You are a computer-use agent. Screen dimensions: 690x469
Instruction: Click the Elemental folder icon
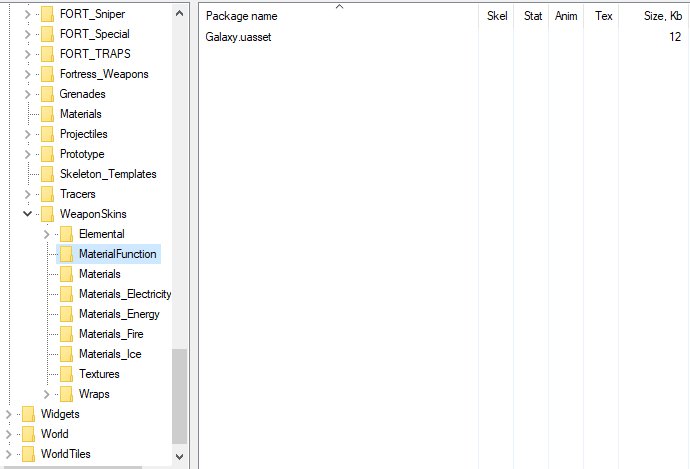coord(66,234)
